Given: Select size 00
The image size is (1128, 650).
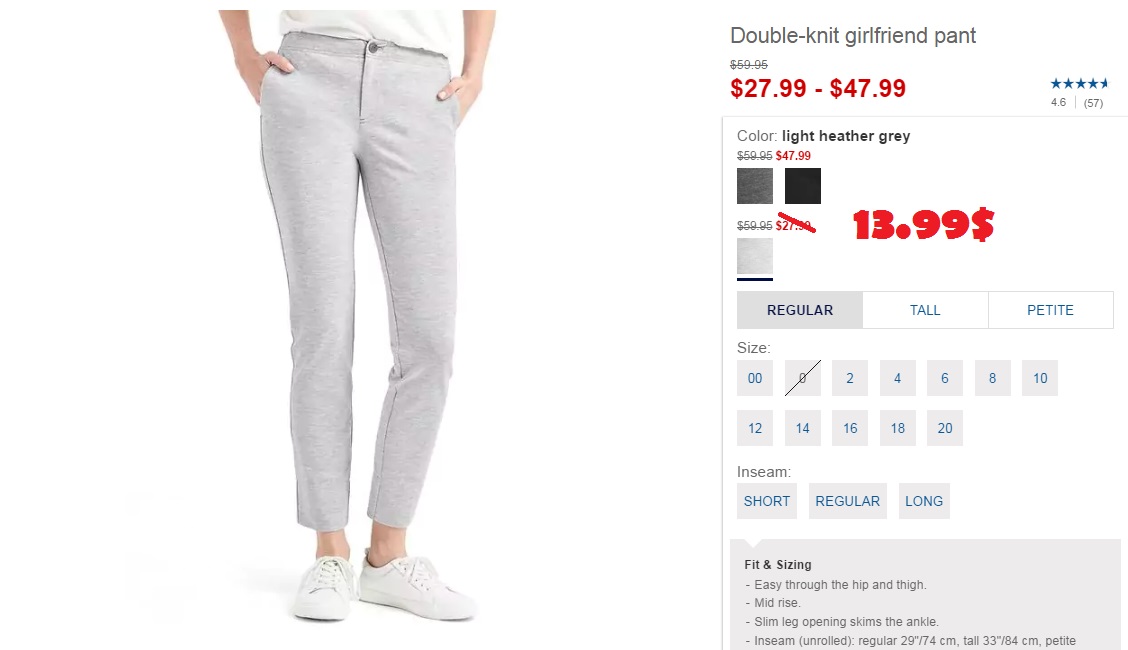Looking at the screenshot, I should [x=755, y=378].
